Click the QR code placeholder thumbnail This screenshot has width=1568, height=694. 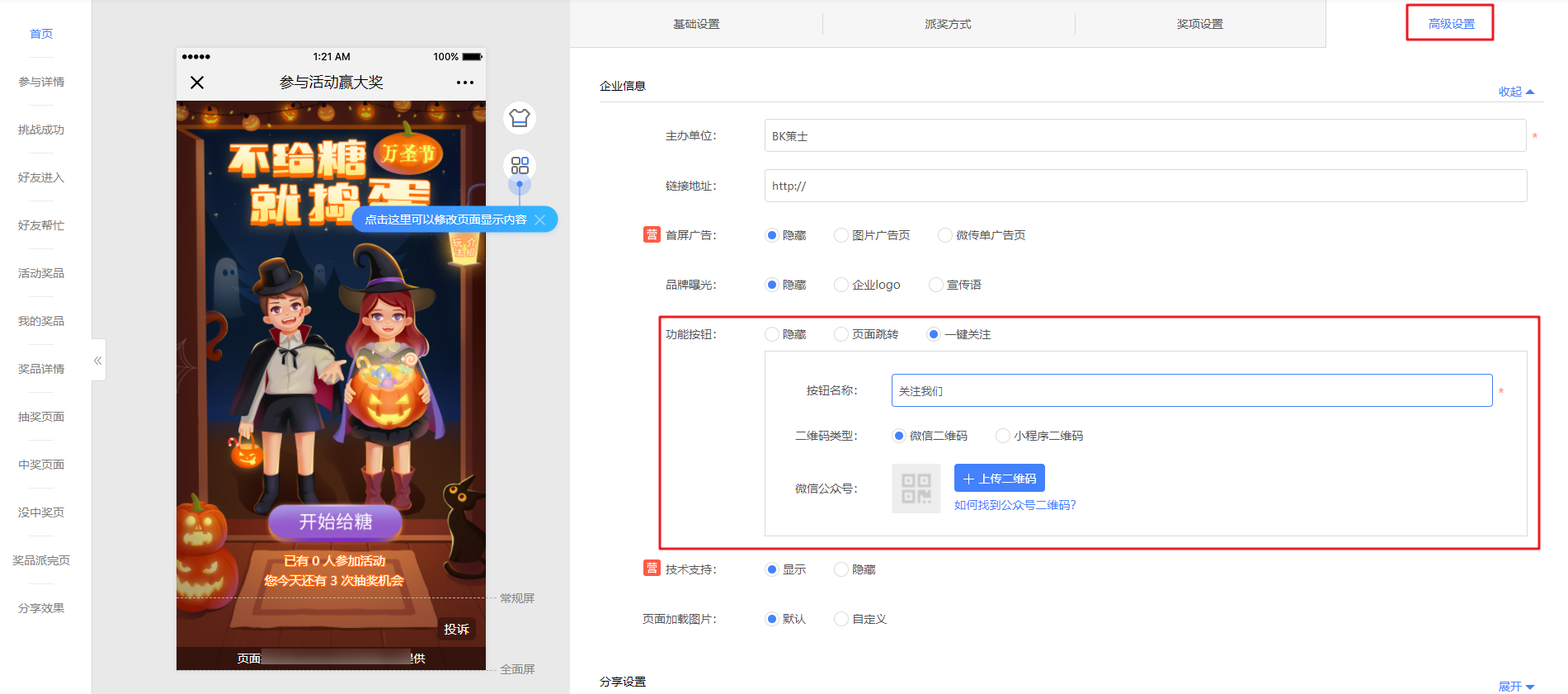(x=916, y=489)
